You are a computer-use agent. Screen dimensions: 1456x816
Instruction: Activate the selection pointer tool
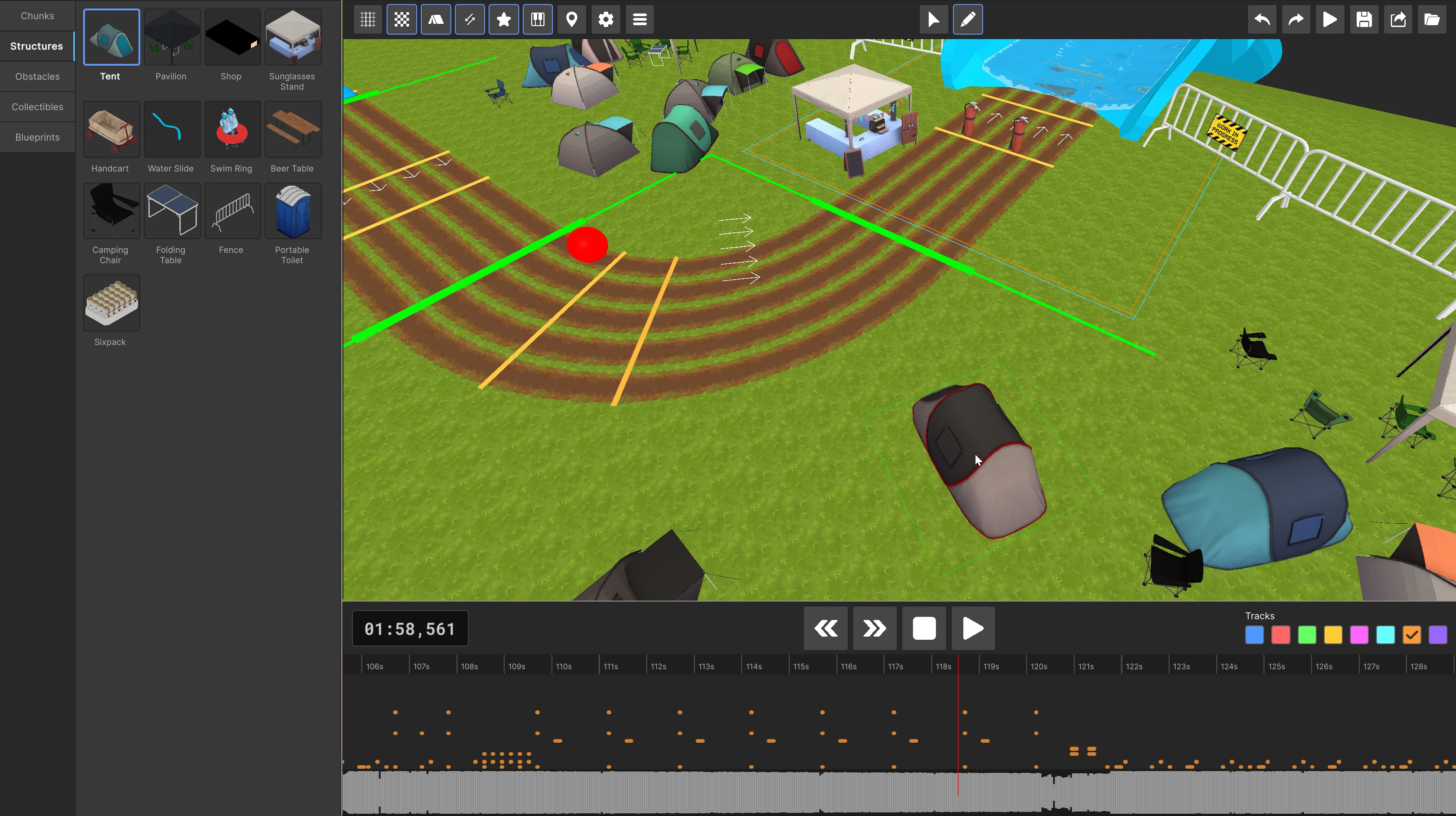[x=934, y=20]
